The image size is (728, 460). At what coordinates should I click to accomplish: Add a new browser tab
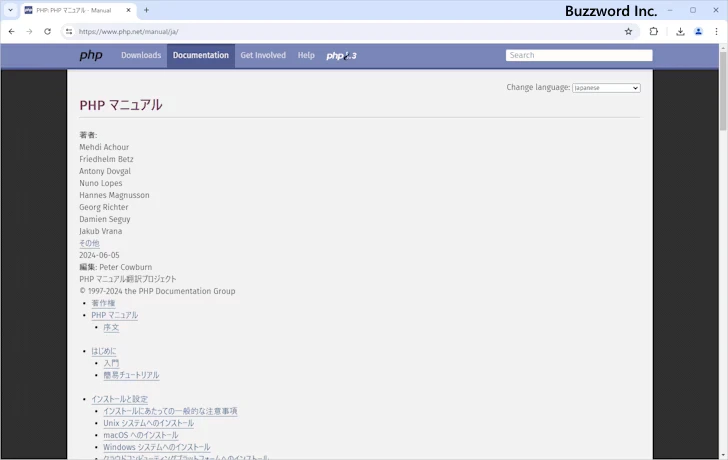(146, 10)
